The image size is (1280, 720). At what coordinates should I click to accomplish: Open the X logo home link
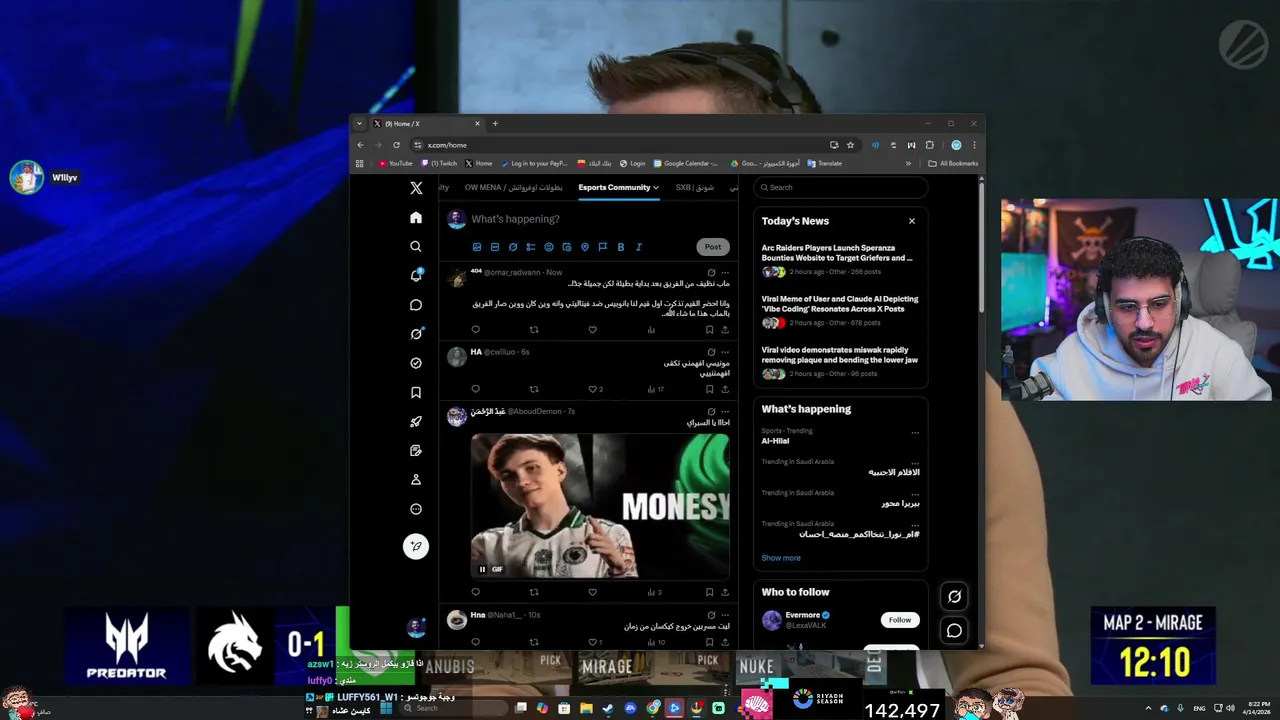click(416, 188)
